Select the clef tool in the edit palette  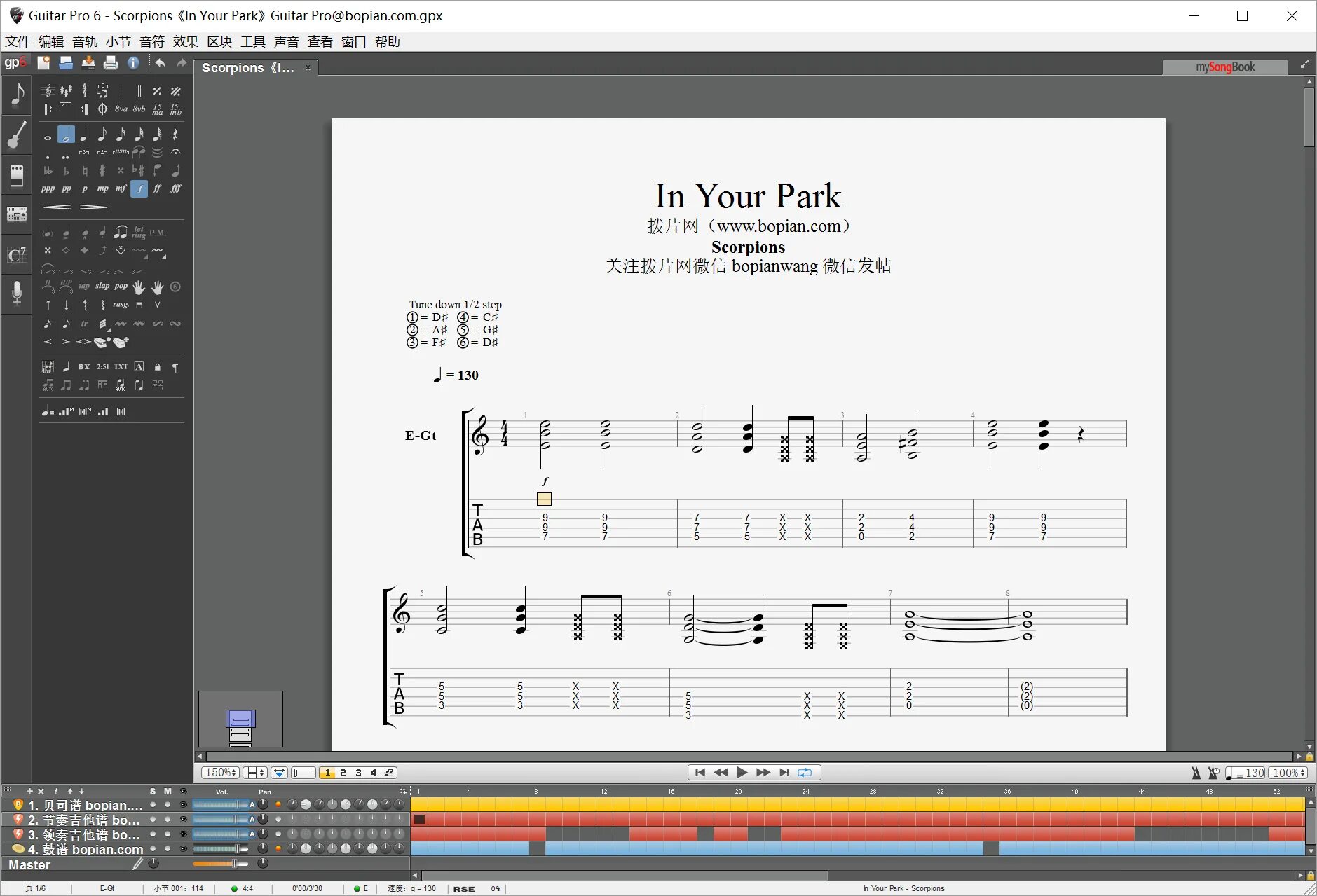click(x=48, y=91)
